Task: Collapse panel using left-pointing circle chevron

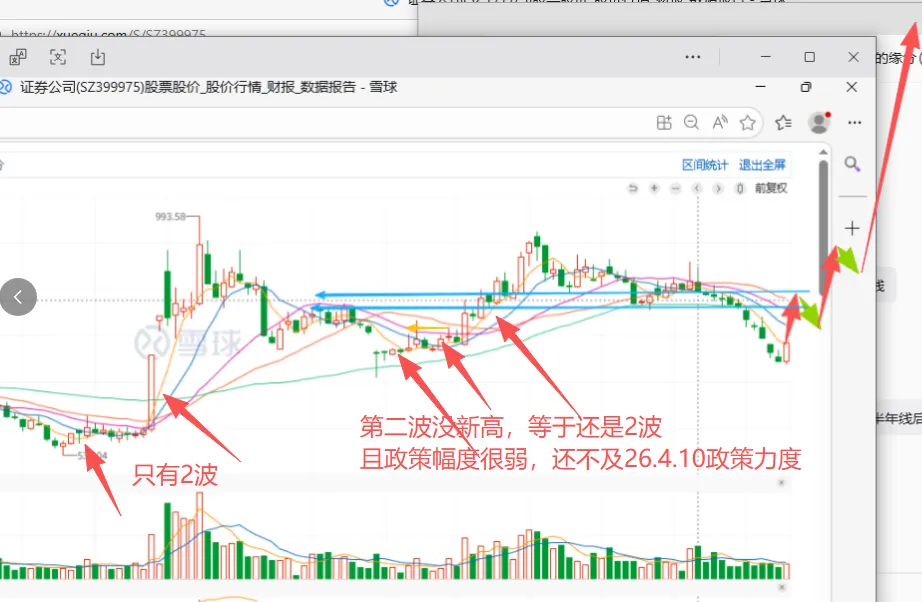Action: [x=18, y=296]
